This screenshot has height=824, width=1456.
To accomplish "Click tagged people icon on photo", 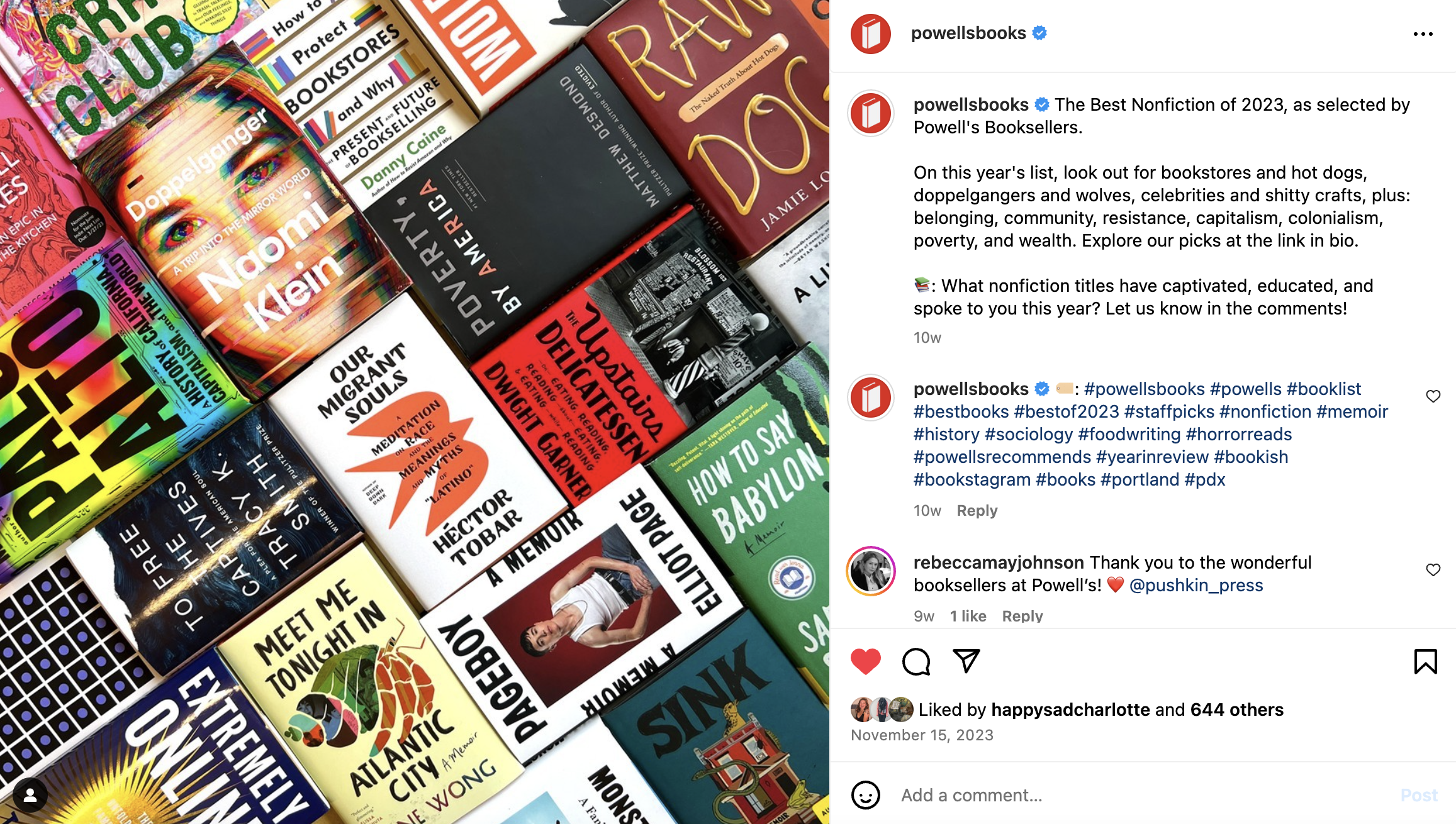I will coord(30,795).
